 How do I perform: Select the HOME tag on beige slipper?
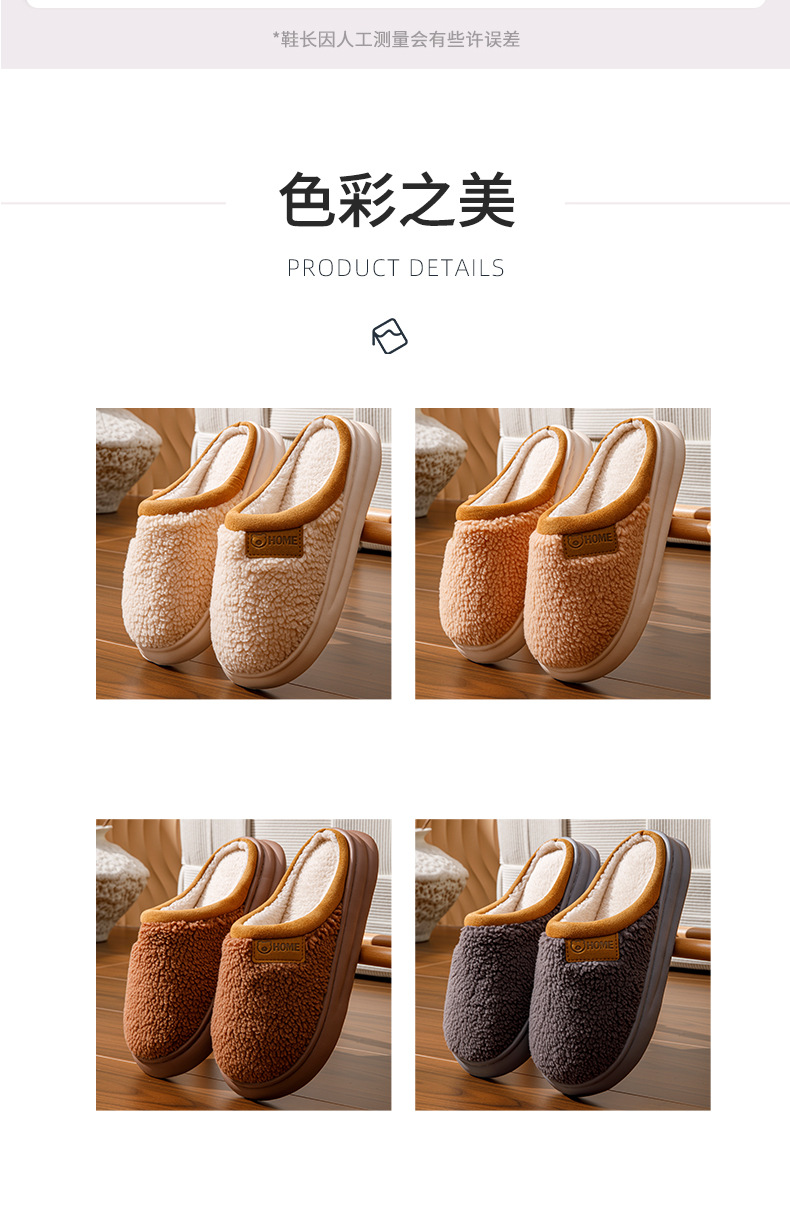[275, 541]
